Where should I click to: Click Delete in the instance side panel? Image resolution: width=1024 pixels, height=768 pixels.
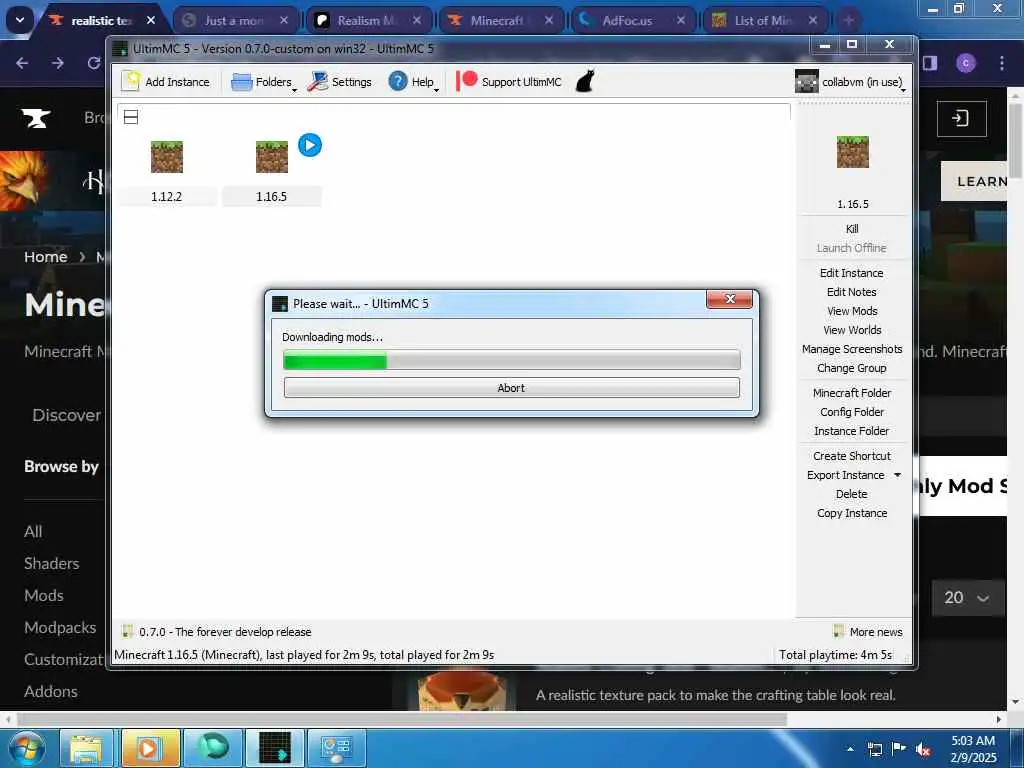pos(852,494)
